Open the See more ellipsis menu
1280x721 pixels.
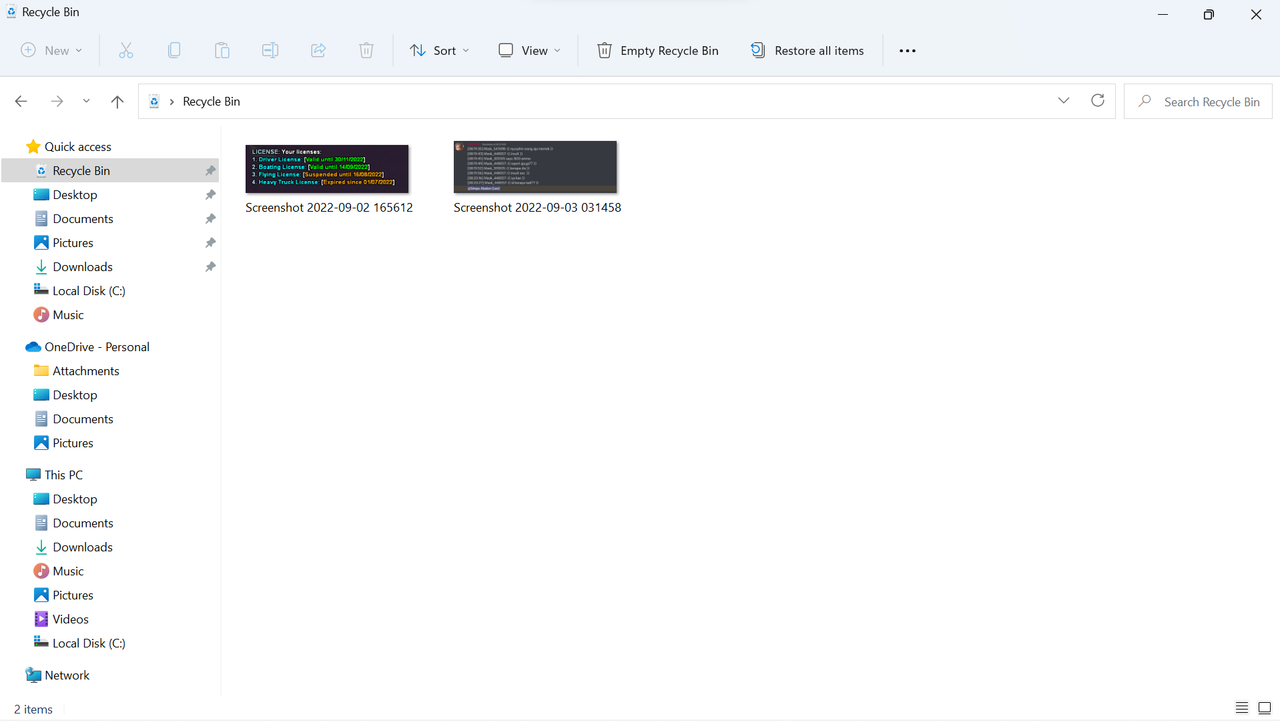pyautogui.click(x=907, y=51)
